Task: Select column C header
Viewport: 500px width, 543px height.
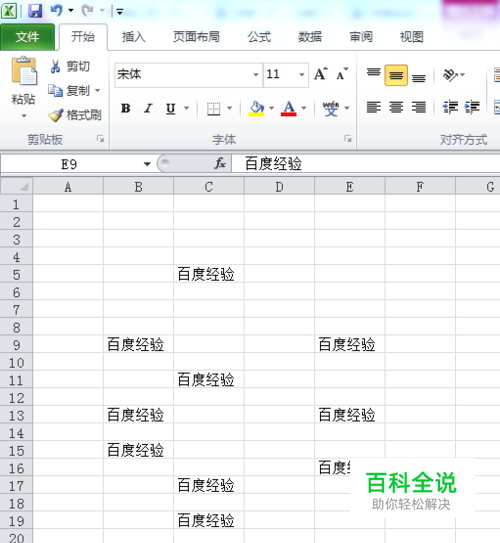Action: 209,187
